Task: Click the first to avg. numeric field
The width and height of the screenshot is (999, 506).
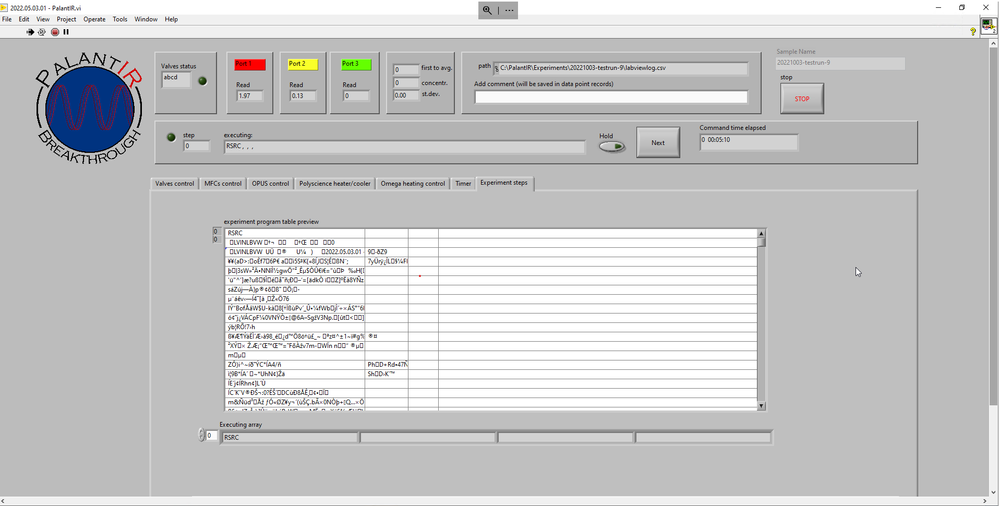Action: click(405, 69)
